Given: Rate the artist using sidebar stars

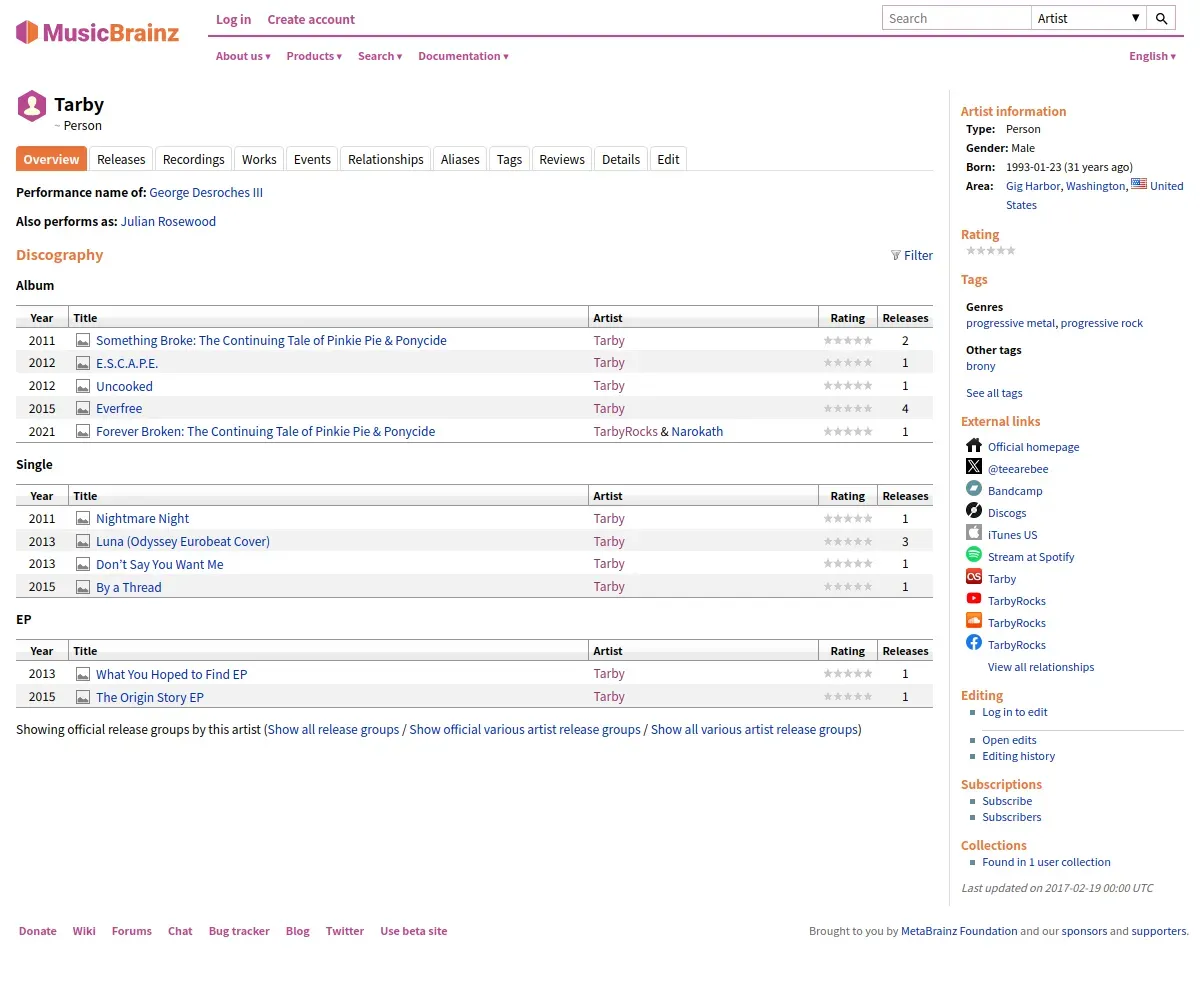Looking at the screenshot, I should pyautogui.click(x=990, y=250).
